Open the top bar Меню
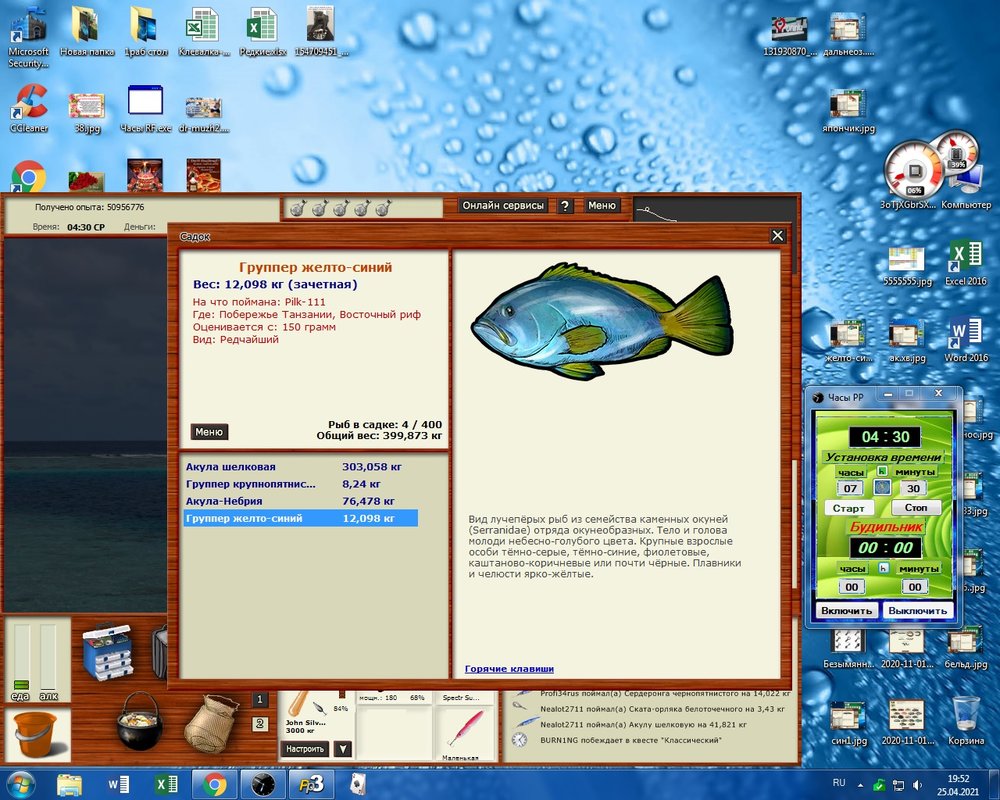Viewport: 1000px width, 800px height. (x=601, y=205)
